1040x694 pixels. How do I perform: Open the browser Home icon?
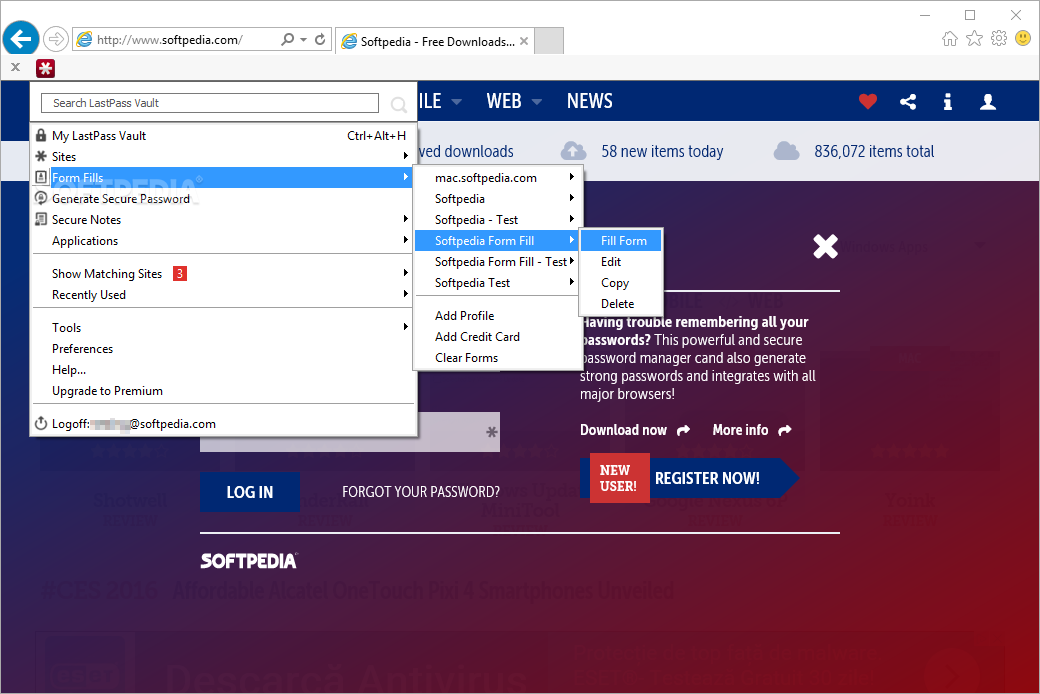[950, 38]
